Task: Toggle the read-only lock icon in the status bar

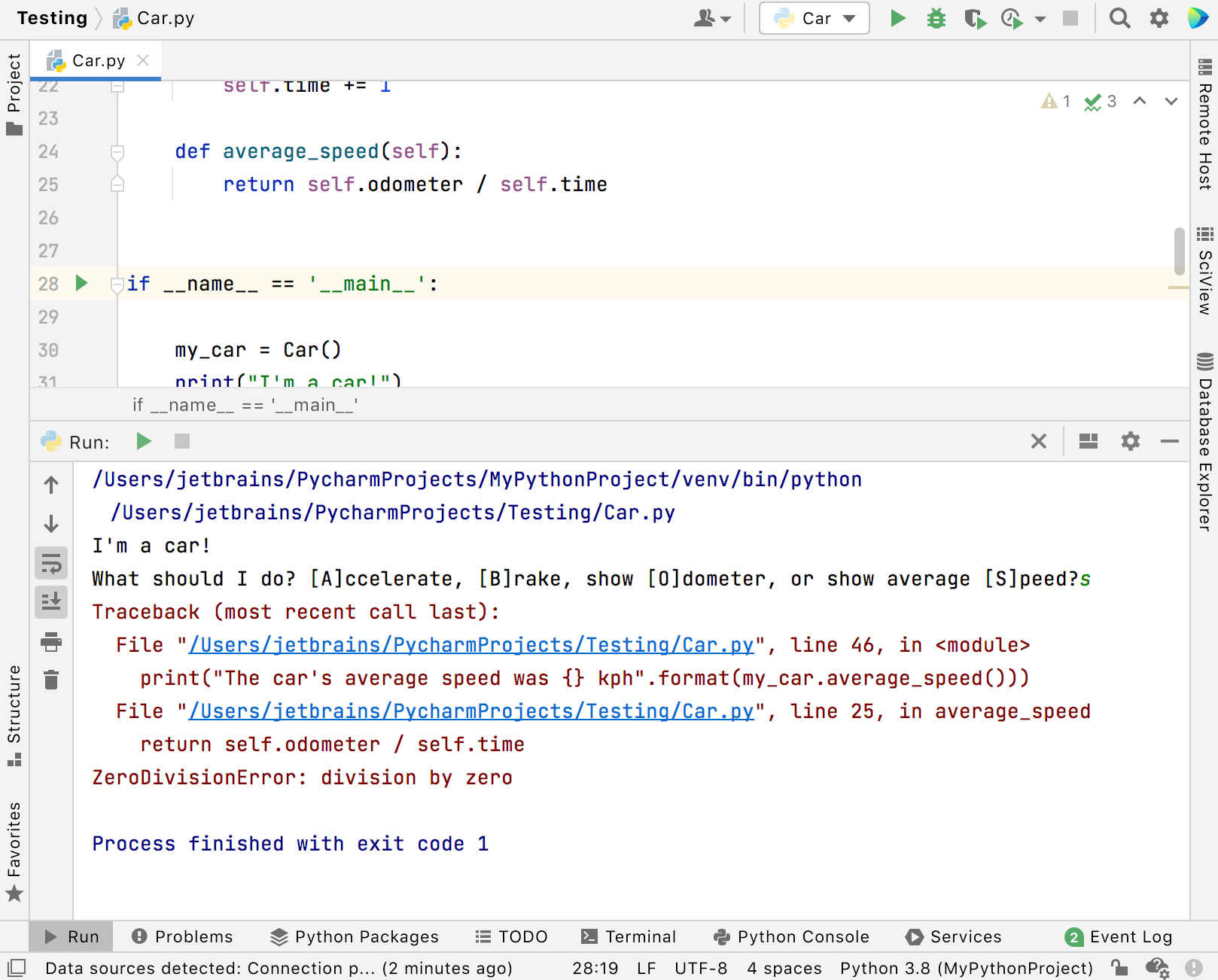Action: [x=1119, y=968]
